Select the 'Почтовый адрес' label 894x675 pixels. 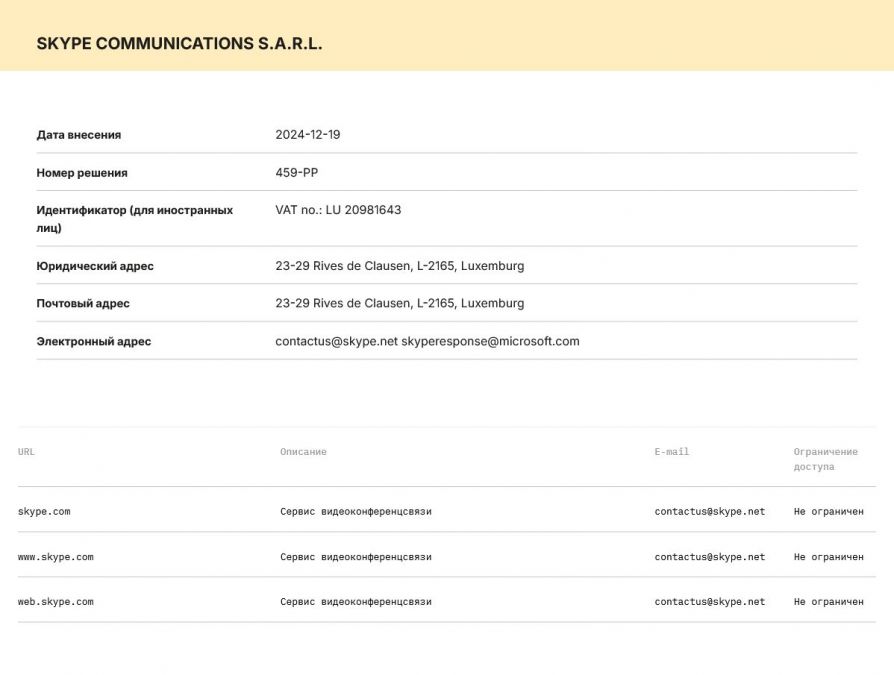click(83, 303)
